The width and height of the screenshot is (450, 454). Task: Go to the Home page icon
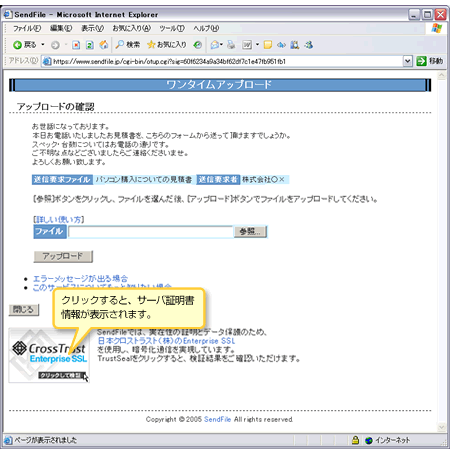pos(104,45)
